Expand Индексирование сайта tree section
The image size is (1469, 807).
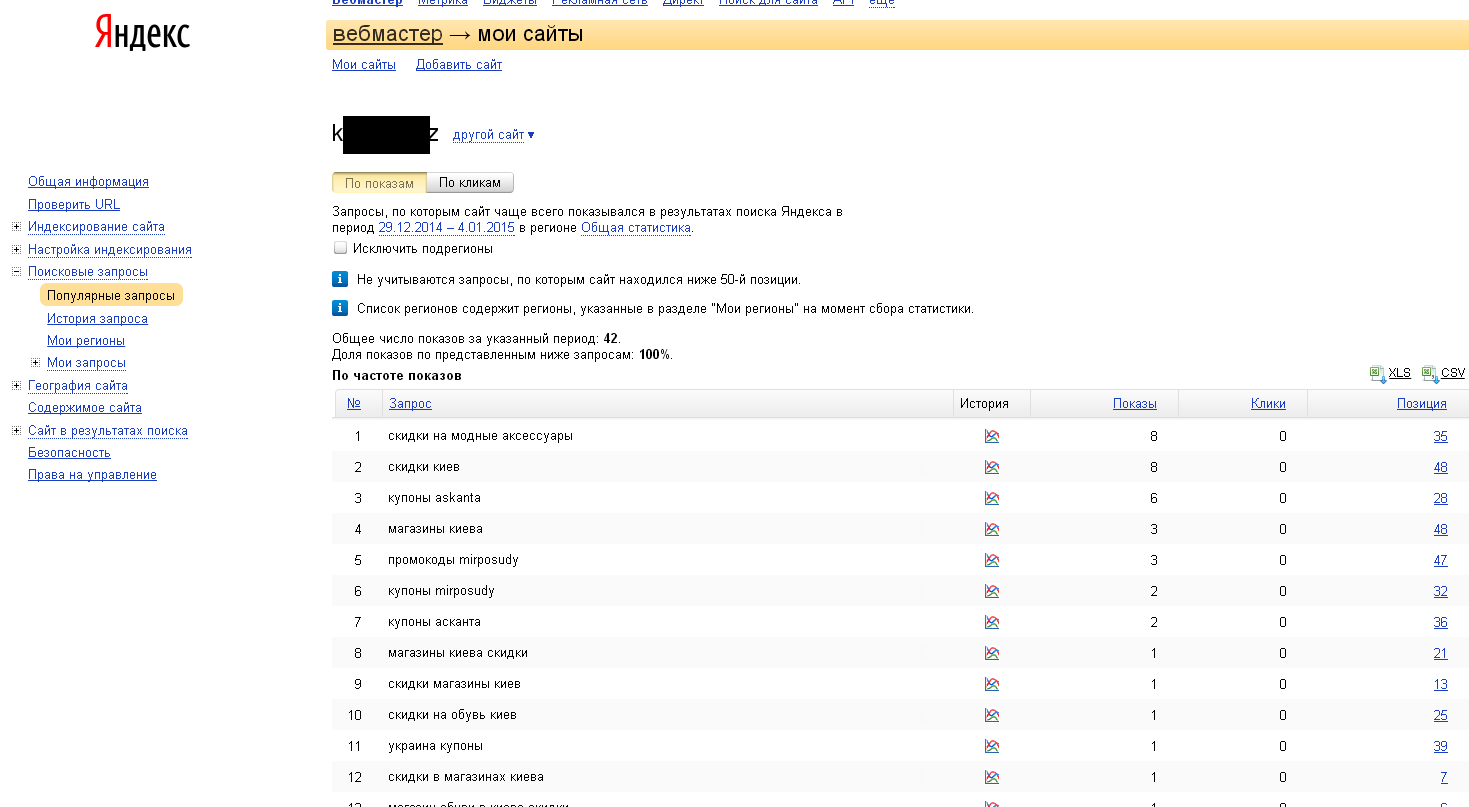coord(16,227)
